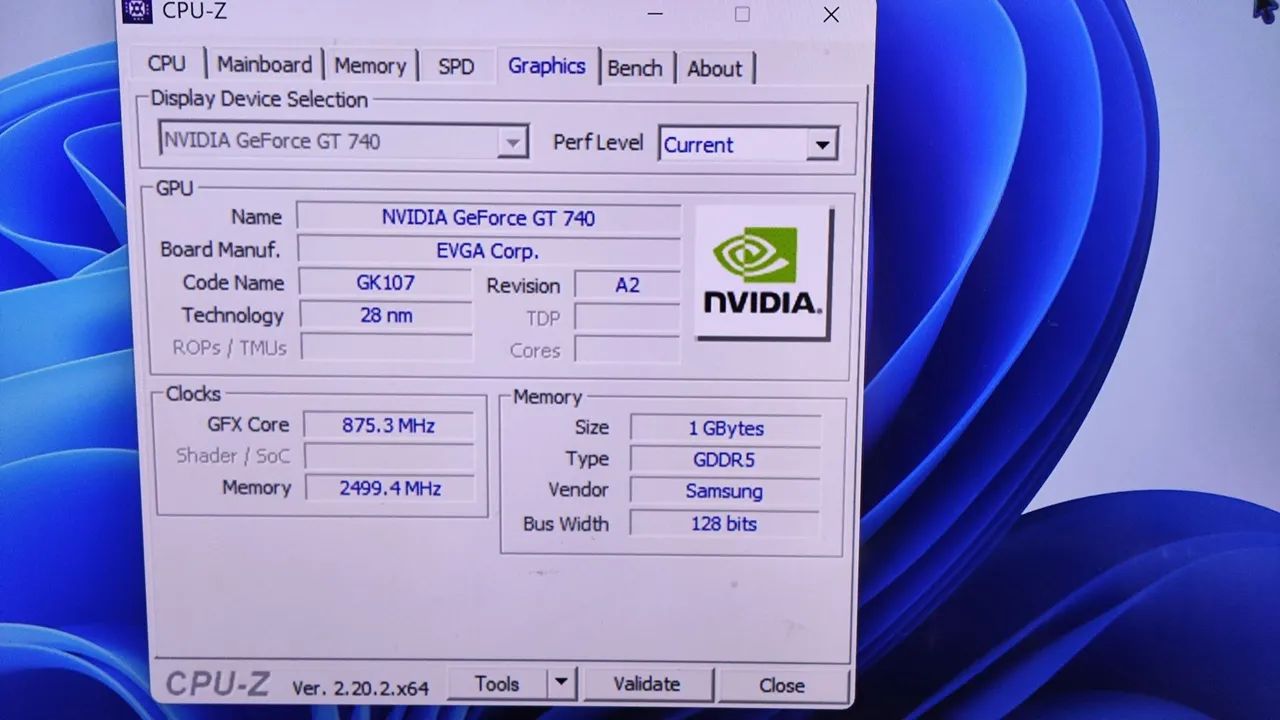Viewport: 1280px width, 720px height.
Task: Click the Close button at bottom
Action: (x=782, y=686)
